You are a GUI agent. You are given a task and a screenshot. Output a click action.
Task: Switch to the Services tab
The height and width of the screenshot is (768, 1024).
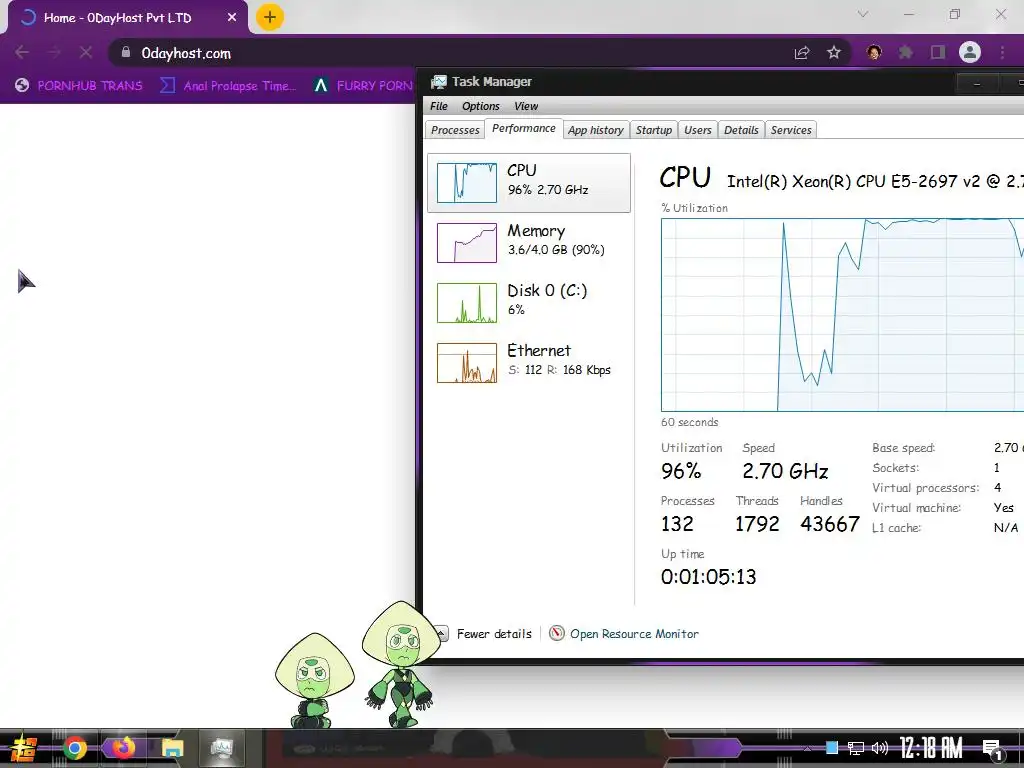791,130
